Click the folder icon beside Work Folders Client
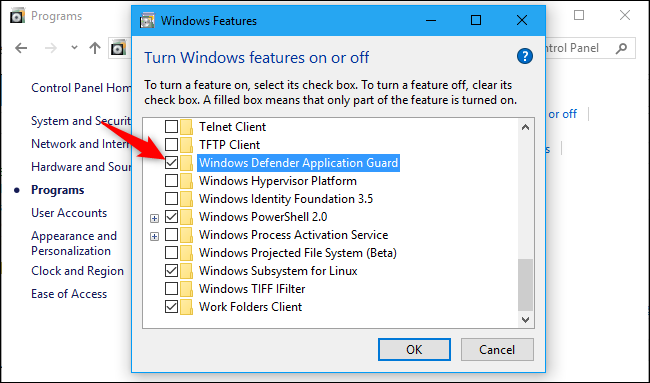This screenshot has height=383, width=650. pos(187,307)
